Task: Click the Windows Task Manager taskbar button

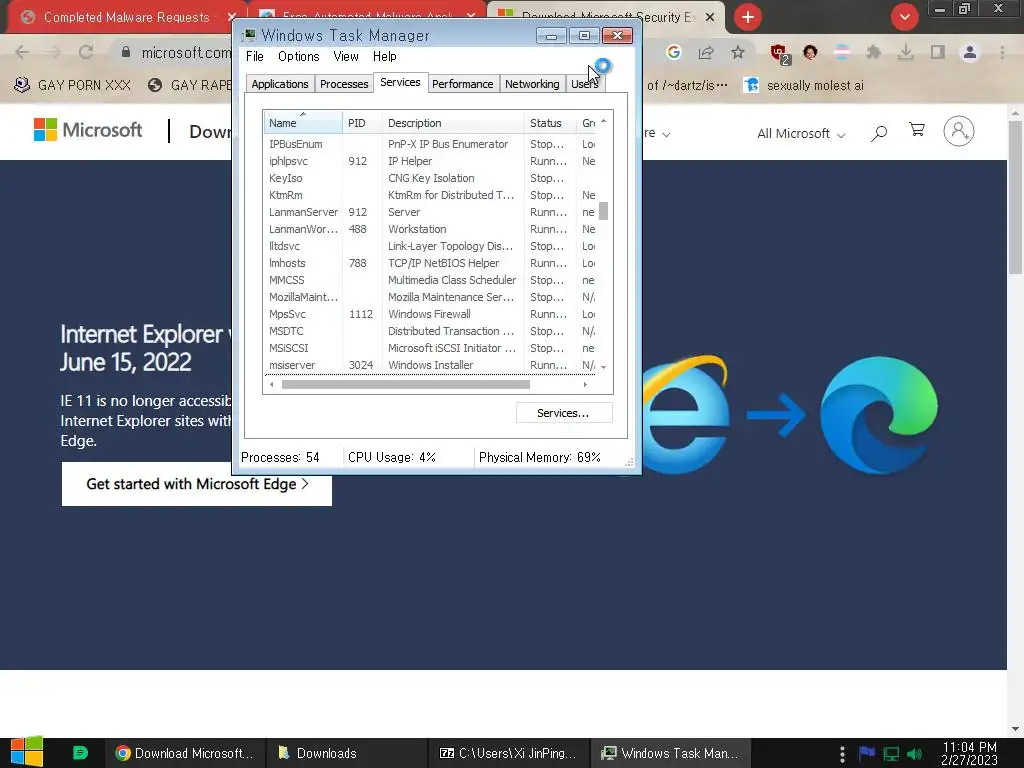Action: (x=671, y=753)
